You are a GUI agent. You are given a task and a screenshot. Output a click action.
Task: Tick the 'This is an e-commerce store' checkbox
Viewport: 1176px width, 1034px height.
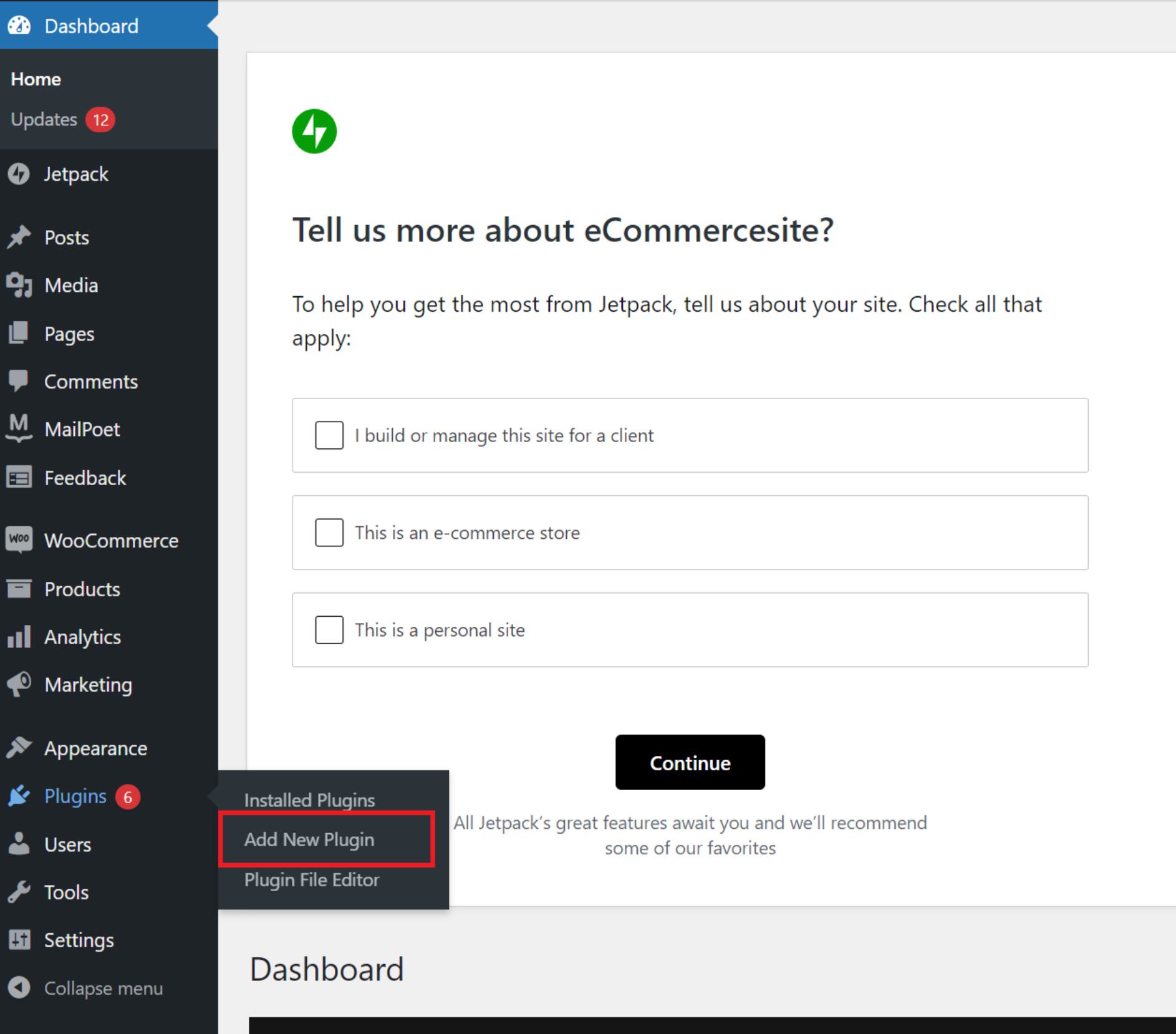[x=329, y=533]
